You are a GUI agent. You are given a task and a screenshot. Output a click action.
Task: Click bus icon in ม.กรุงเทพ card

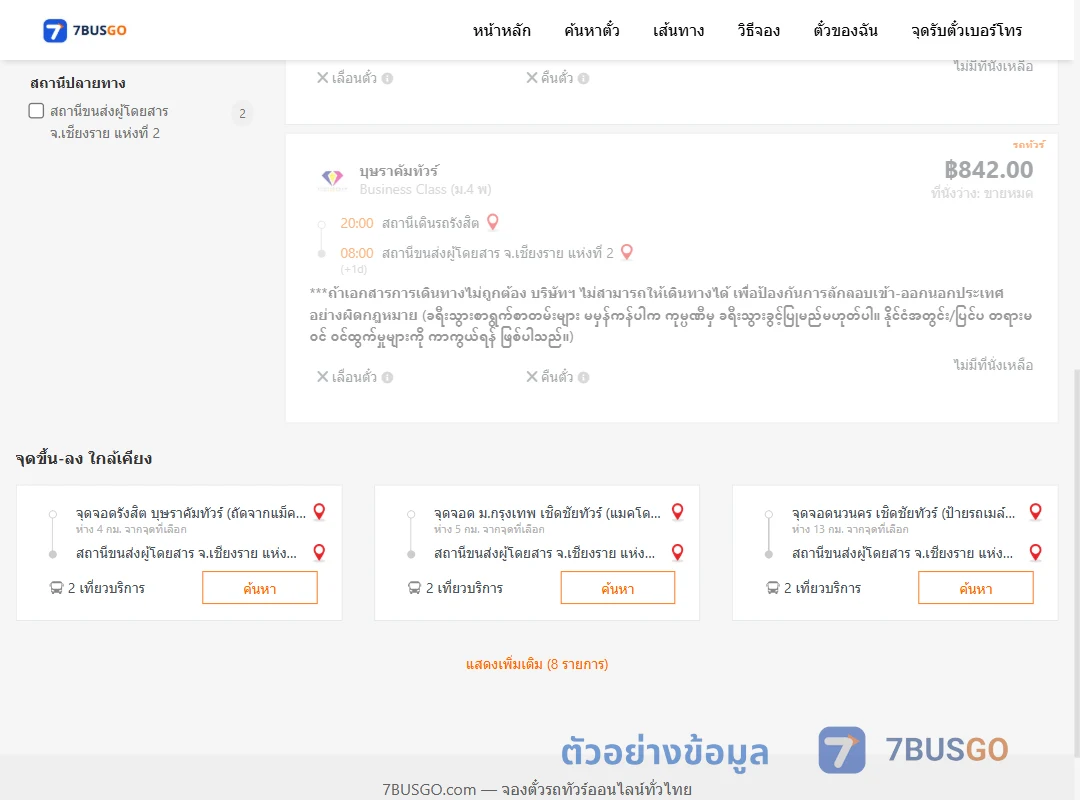[415, 588]
